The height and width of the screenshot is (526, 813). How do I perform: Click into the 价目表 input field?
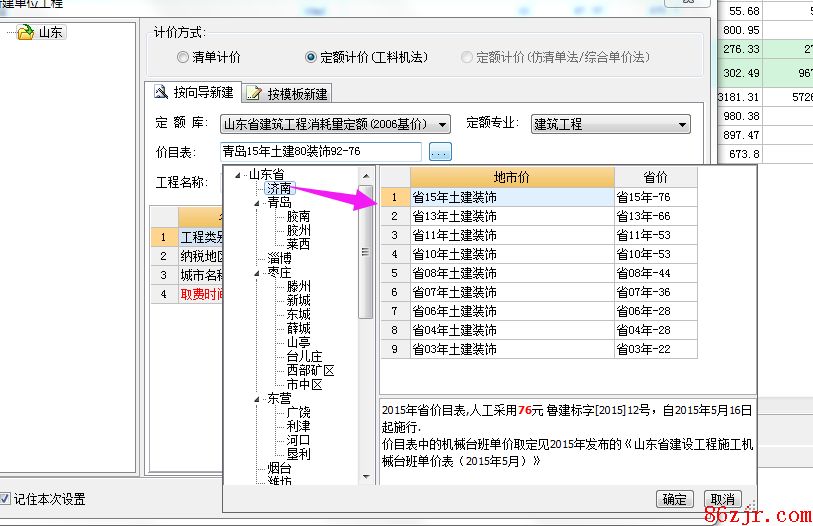pos(320,152)
